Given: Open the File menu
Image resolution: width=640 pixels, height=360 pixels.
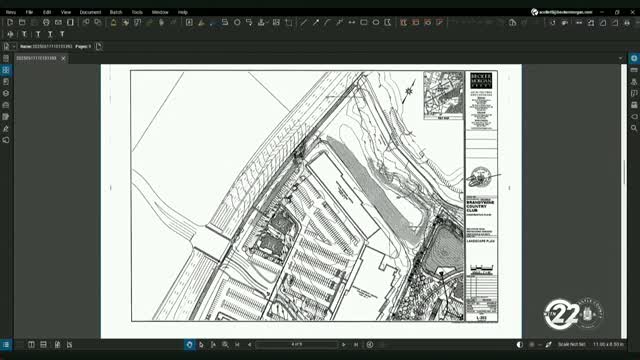Looking at the screenshot, I should coord(29,12).
